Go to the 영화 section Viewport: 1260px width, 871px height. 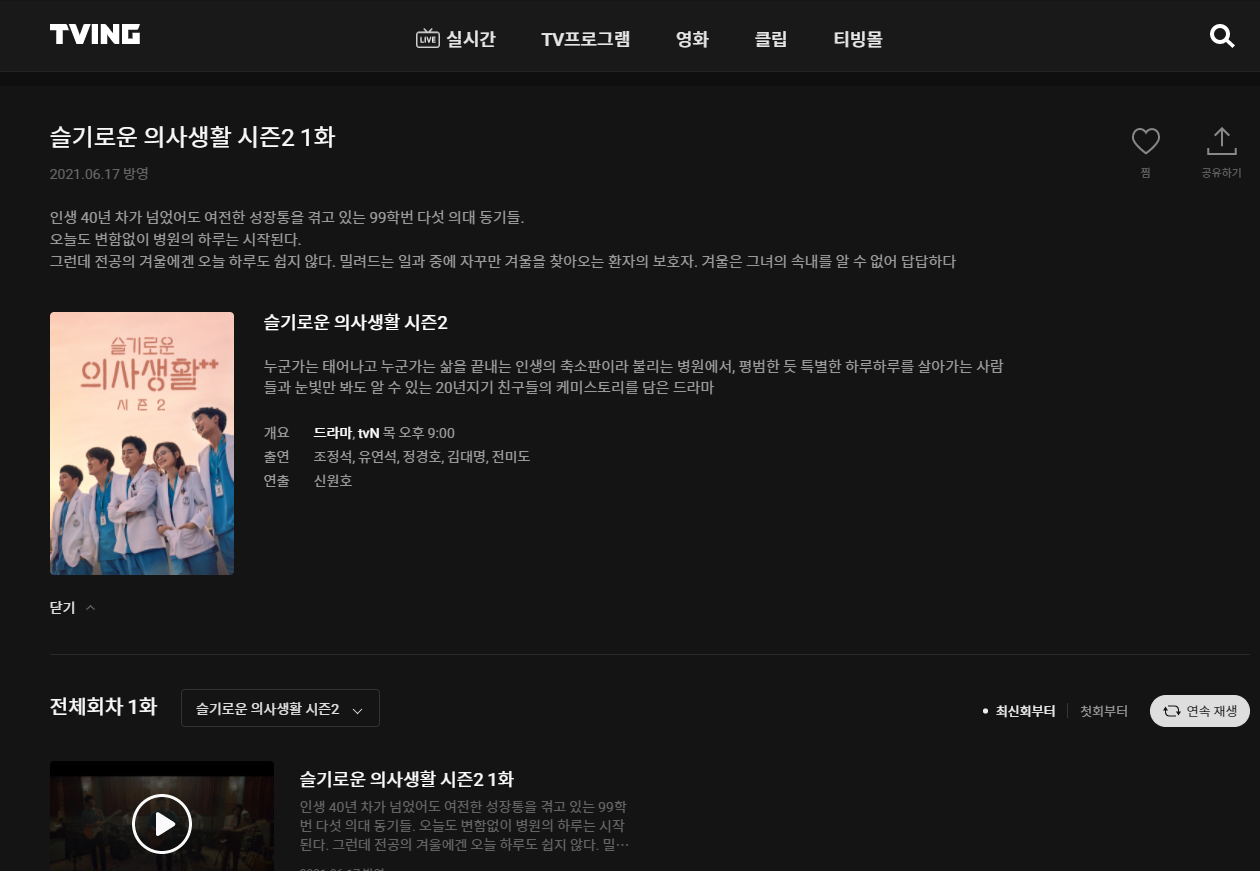point(692,39)
